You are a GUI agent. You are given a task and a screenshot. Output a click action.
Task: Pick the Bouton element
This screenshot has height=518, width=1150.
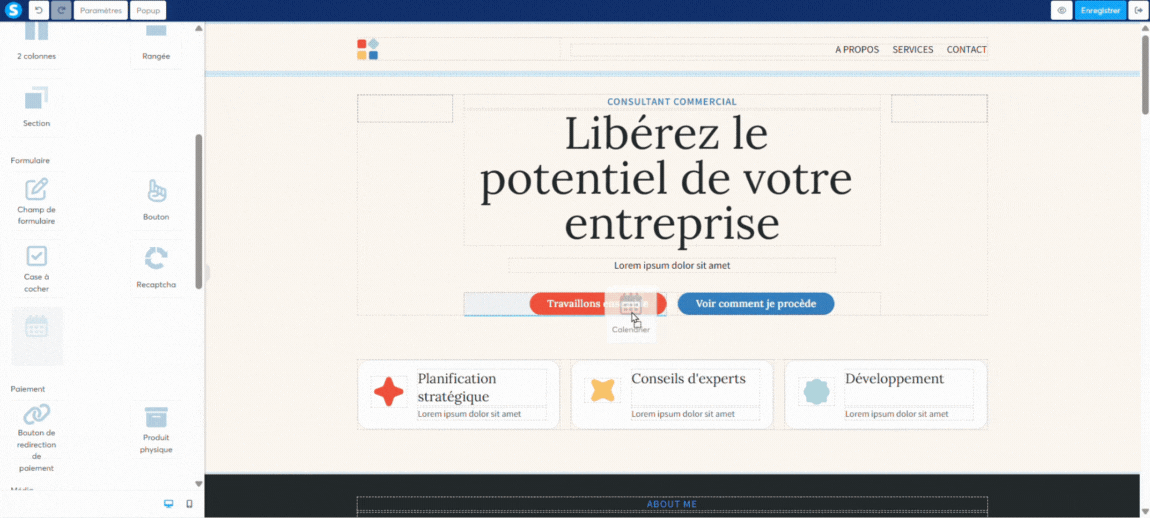tap(156, 200)
